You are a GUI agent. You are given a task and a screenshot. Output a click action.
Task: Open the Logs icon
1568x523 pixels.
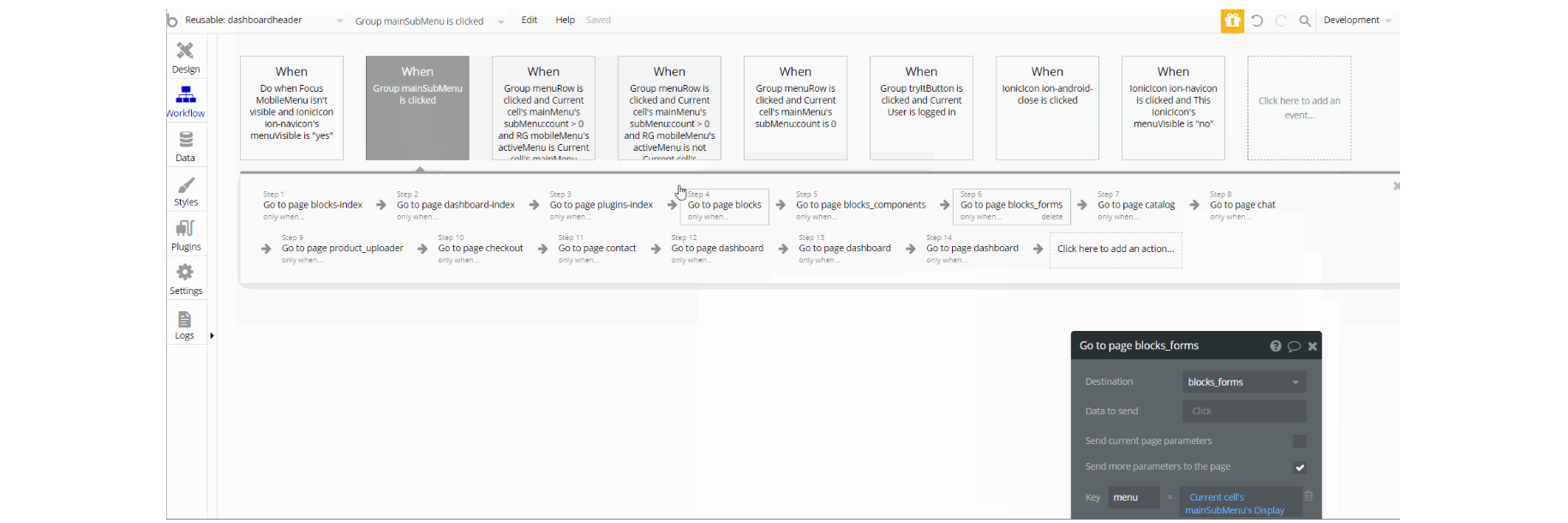click(184, 319)
